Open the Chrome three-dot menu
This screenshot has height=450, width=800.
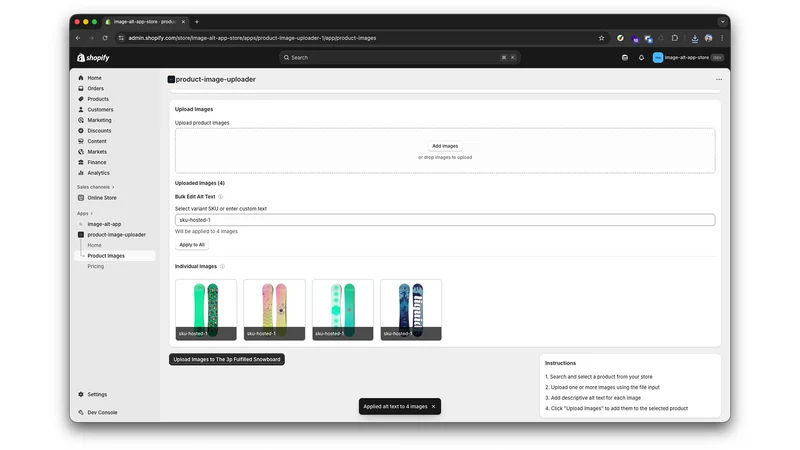click(722, 38)
